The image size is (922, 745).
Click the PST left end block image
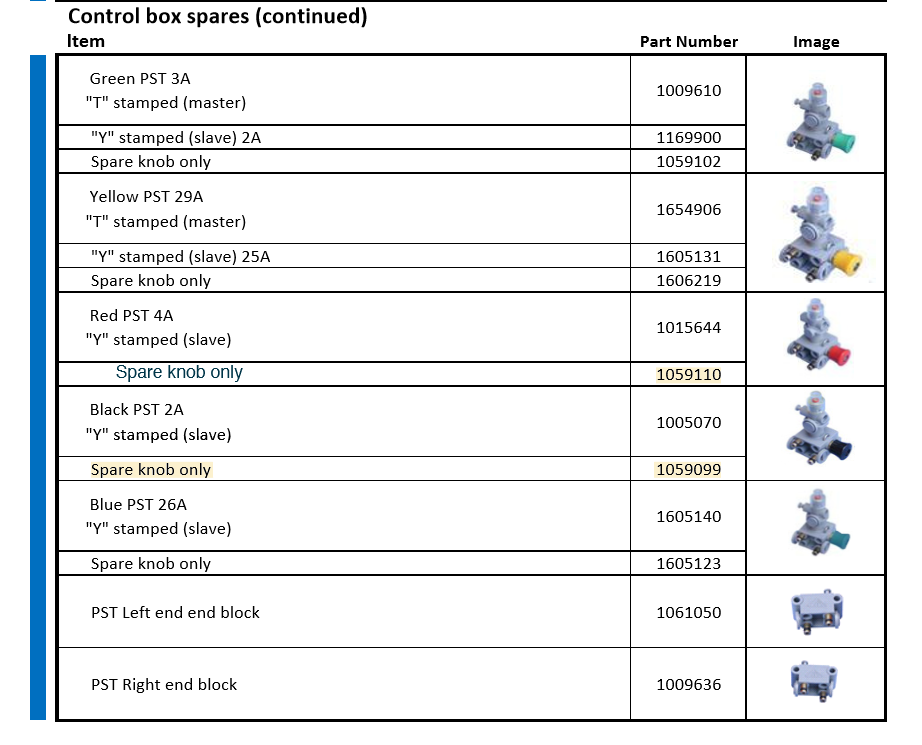[817, 612]
